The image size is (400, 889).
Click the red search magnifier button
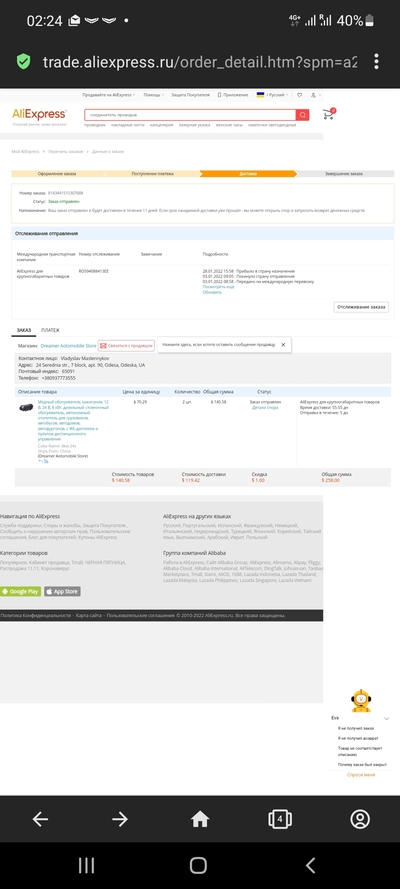coord(303,115)
